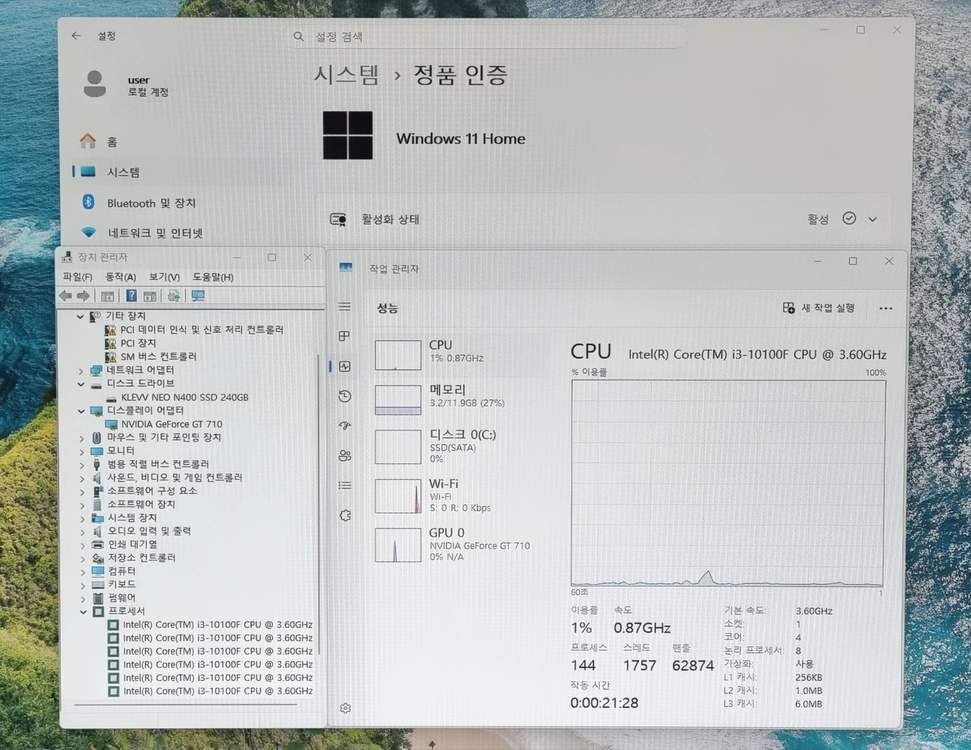Screen dimensions: 971x750
Task: Select first i3-10100F processor entry
Action: (x=217, y=625)
